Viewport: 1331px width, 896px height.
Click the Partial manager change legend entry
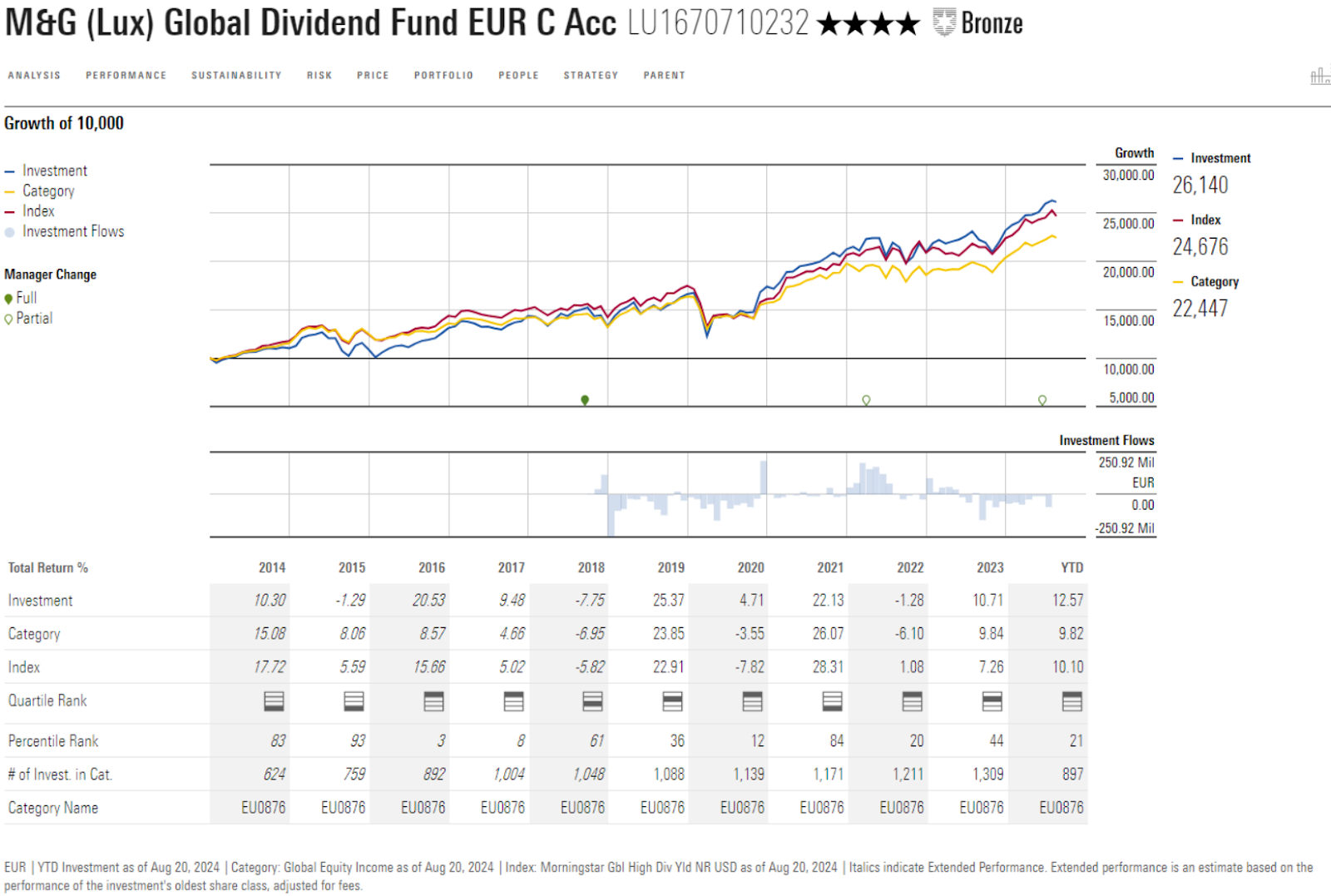point(28,319)
